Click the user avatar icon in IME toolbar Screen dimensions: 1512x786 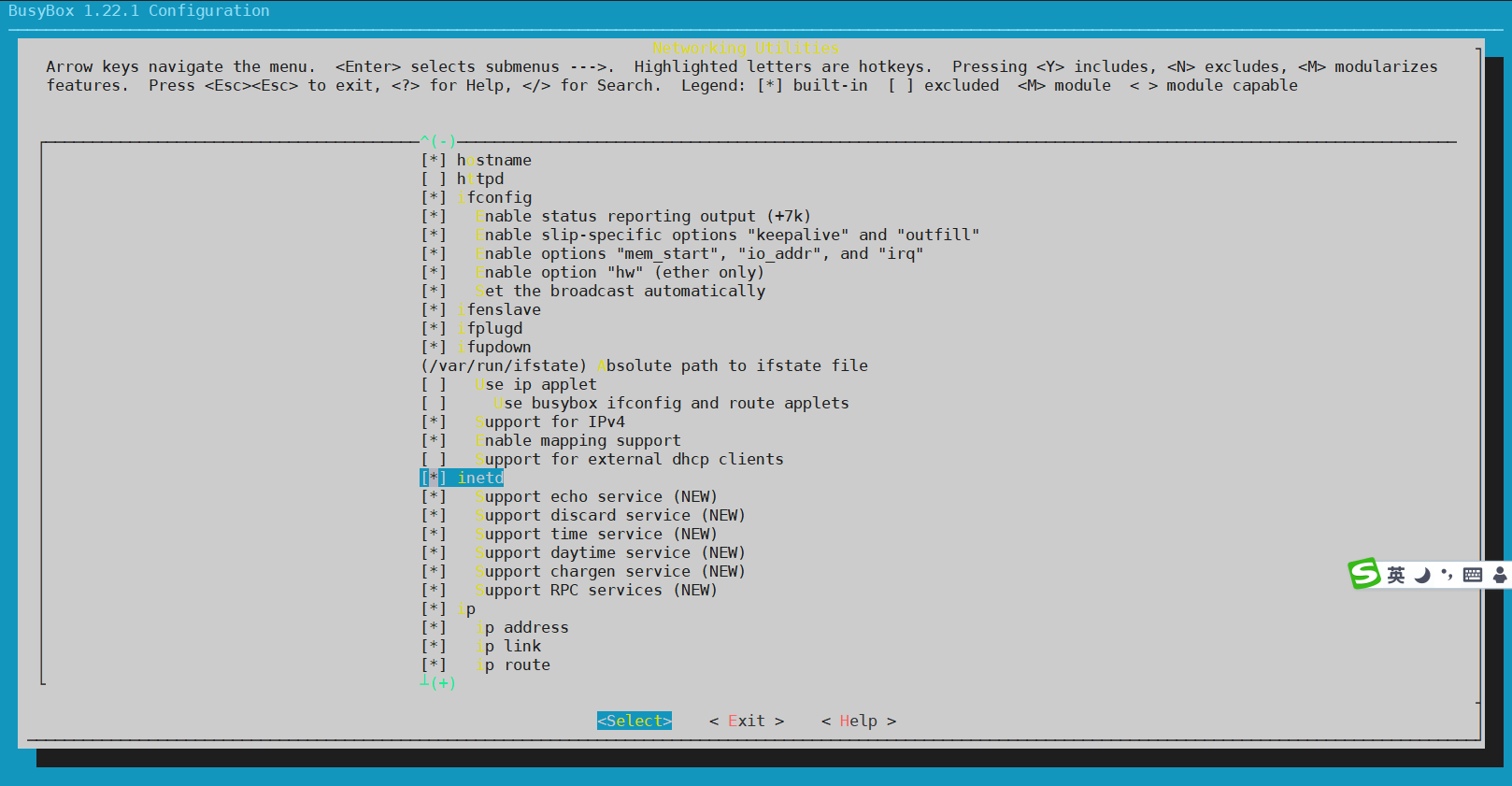[1500, 575]
